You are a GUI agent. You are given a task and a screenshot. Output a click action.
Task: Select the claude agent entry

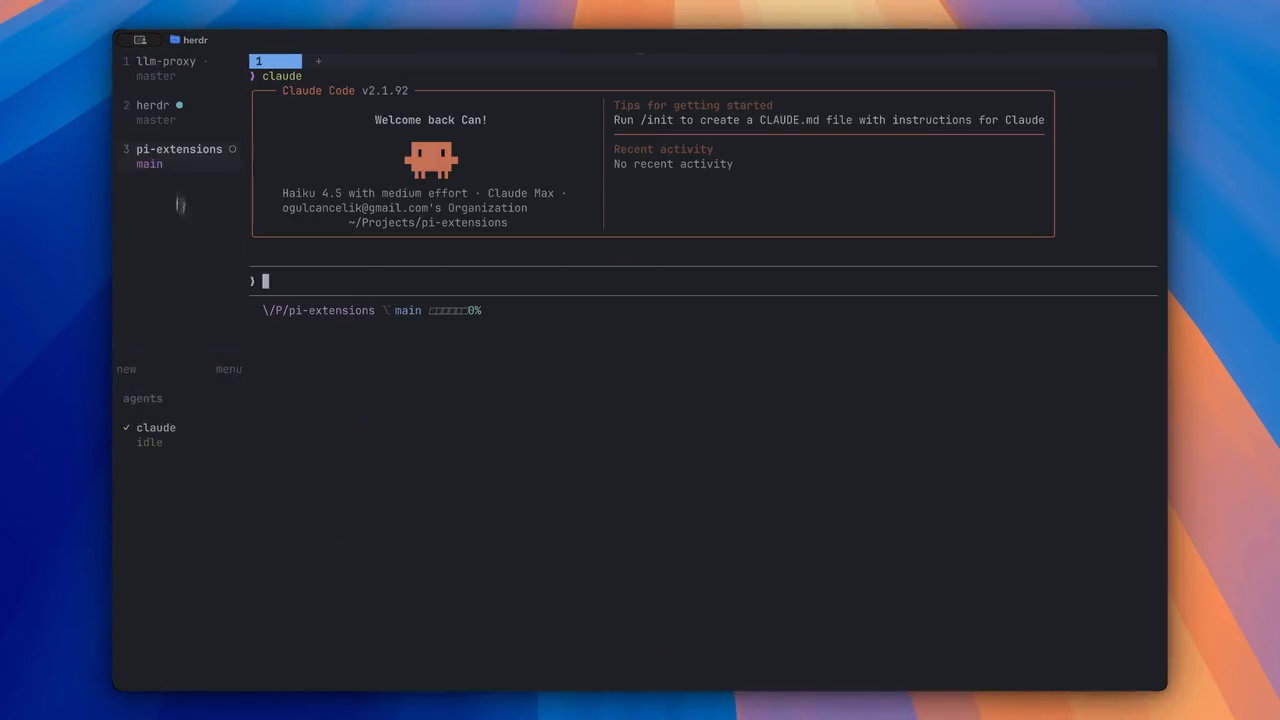[x=156, y=428]
